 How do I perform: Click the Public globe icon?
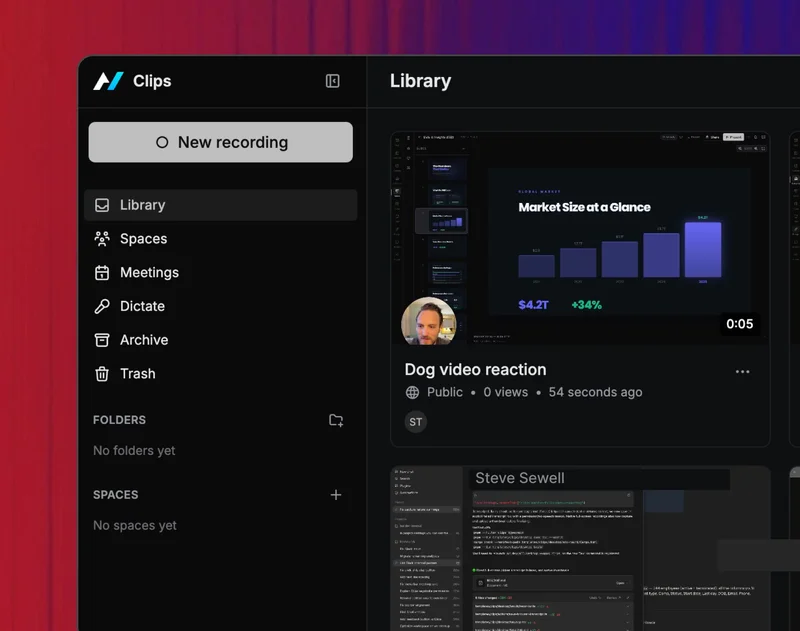pos(412,392)
